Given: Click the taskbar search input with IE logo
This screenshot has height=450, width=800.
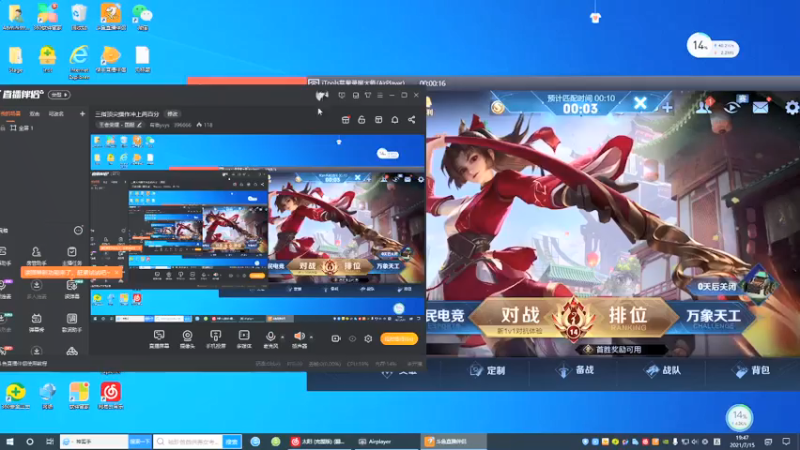Looking at the screenshot, I should tap(94, 441).
